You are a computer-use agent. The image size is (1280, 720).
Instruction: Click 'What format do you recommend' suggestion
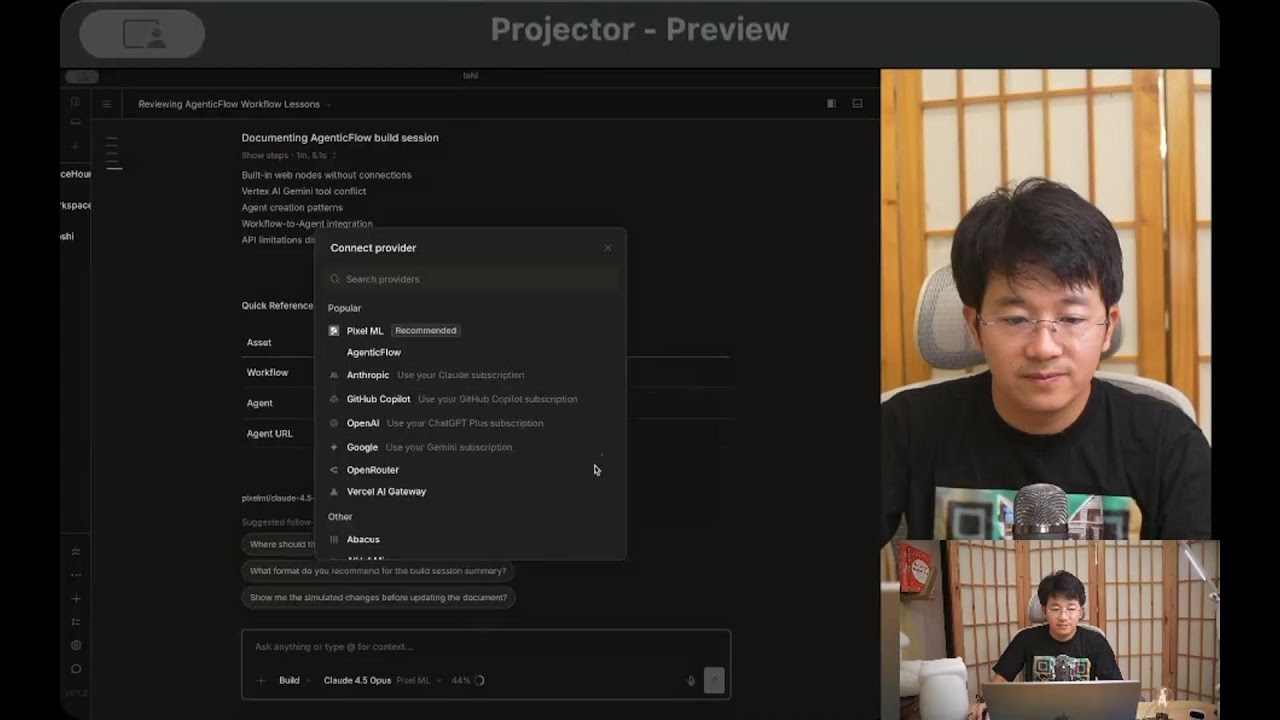click(x=378, y=571)
